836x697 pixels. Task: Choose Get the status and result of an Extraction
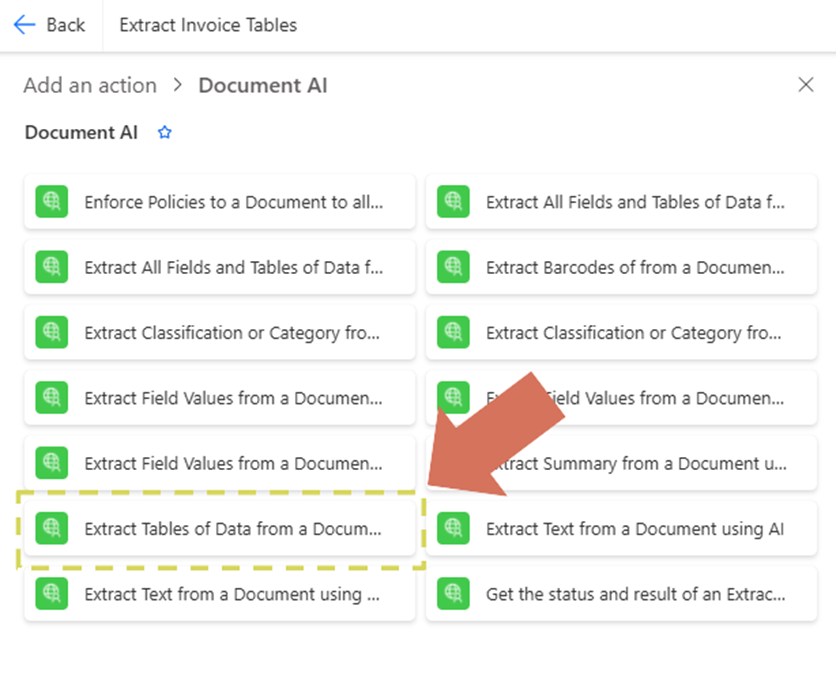tap(621, 595)
